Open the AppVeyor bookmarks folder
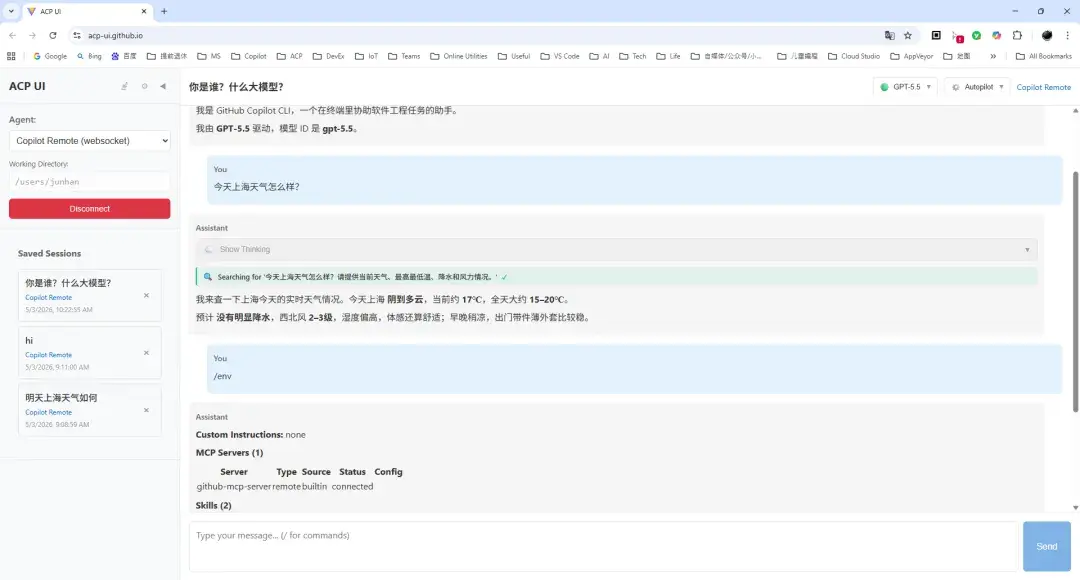 pos(911,56)
